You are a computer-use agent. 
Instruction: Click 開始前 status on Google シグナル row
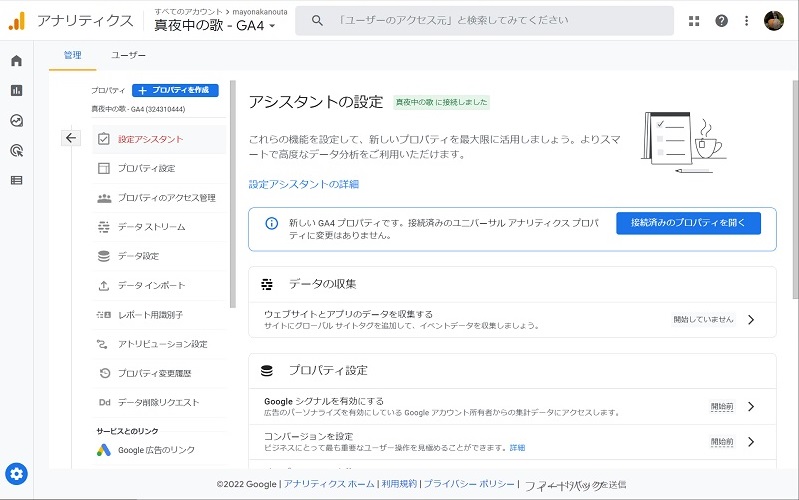[722, 406]
